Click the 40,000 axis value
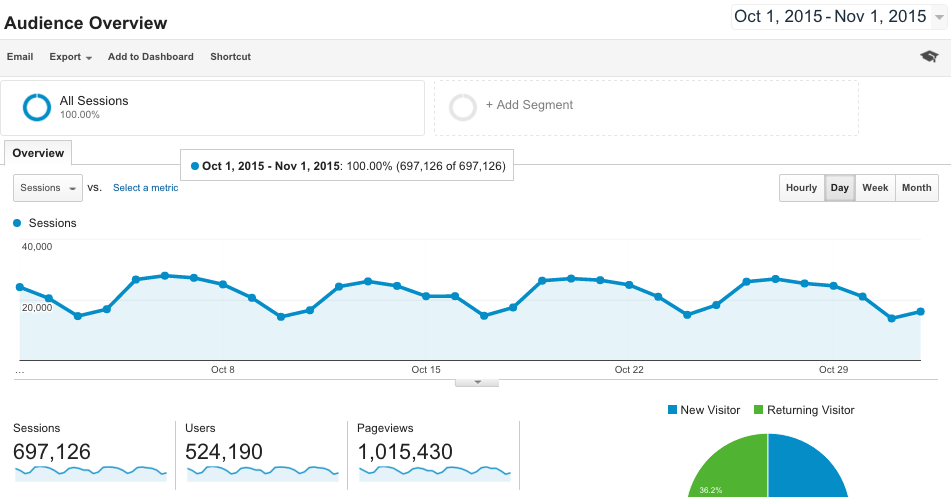This screenshot has height=497, width=951. pos(37,246)
